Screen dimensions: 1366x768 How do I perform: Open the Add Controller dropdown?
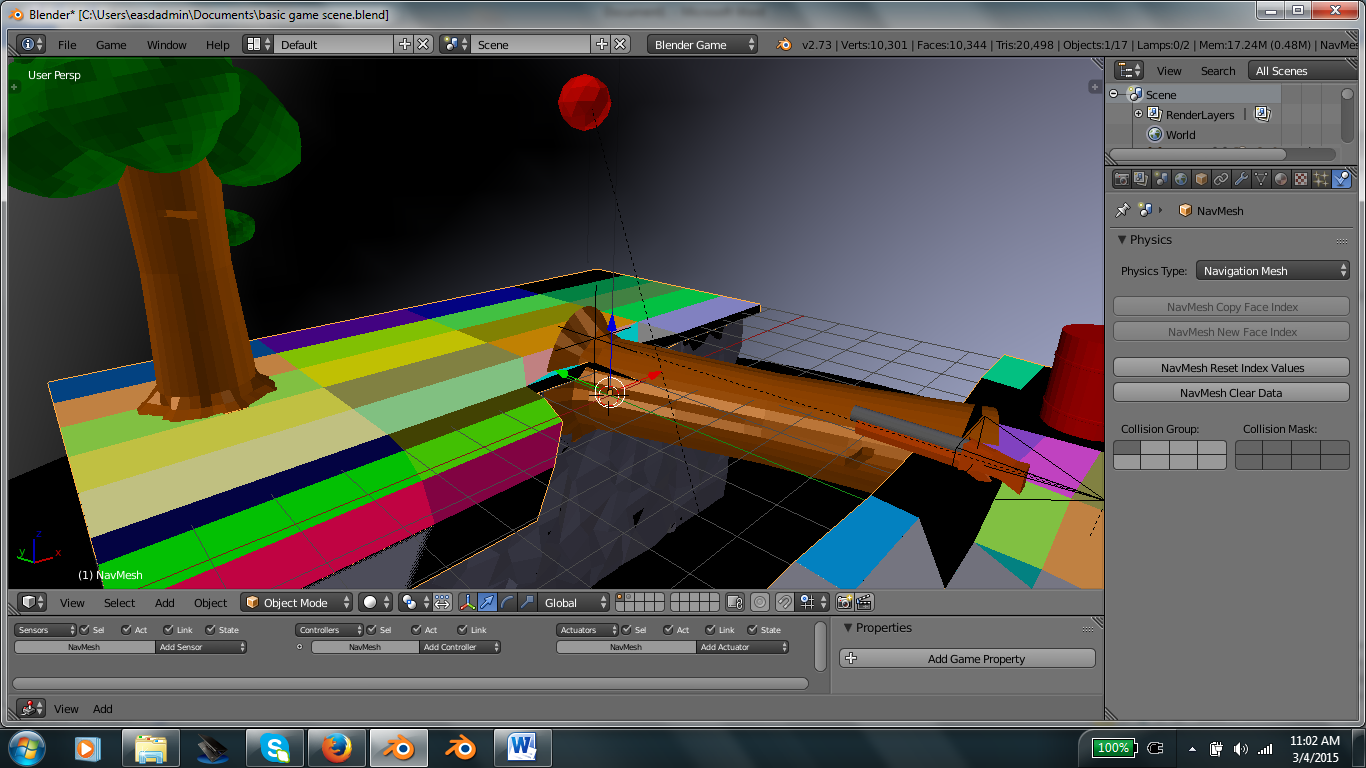tap(460, 647)
